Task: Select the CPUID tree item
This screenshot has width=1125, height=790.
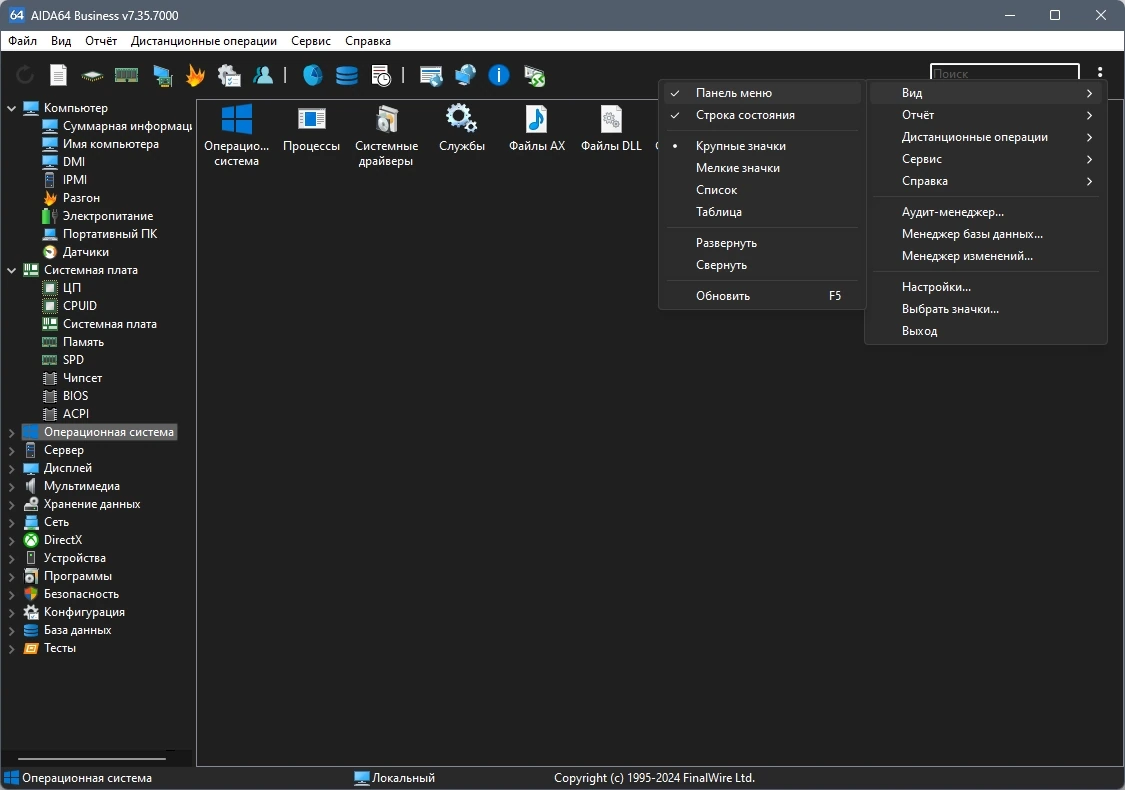Action: click(70, 306)
